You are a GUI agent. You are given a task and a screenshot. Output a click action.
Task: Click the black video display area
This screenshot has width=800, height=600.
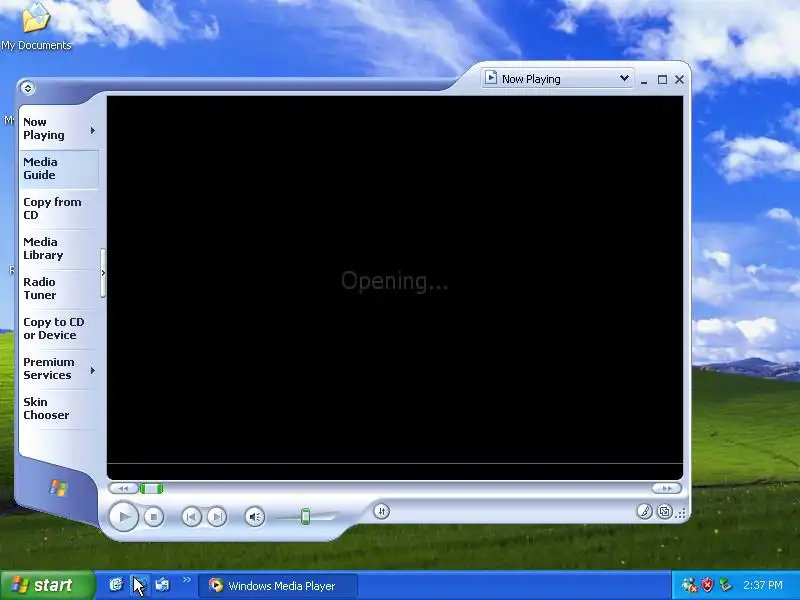click(x=395, y=287)
